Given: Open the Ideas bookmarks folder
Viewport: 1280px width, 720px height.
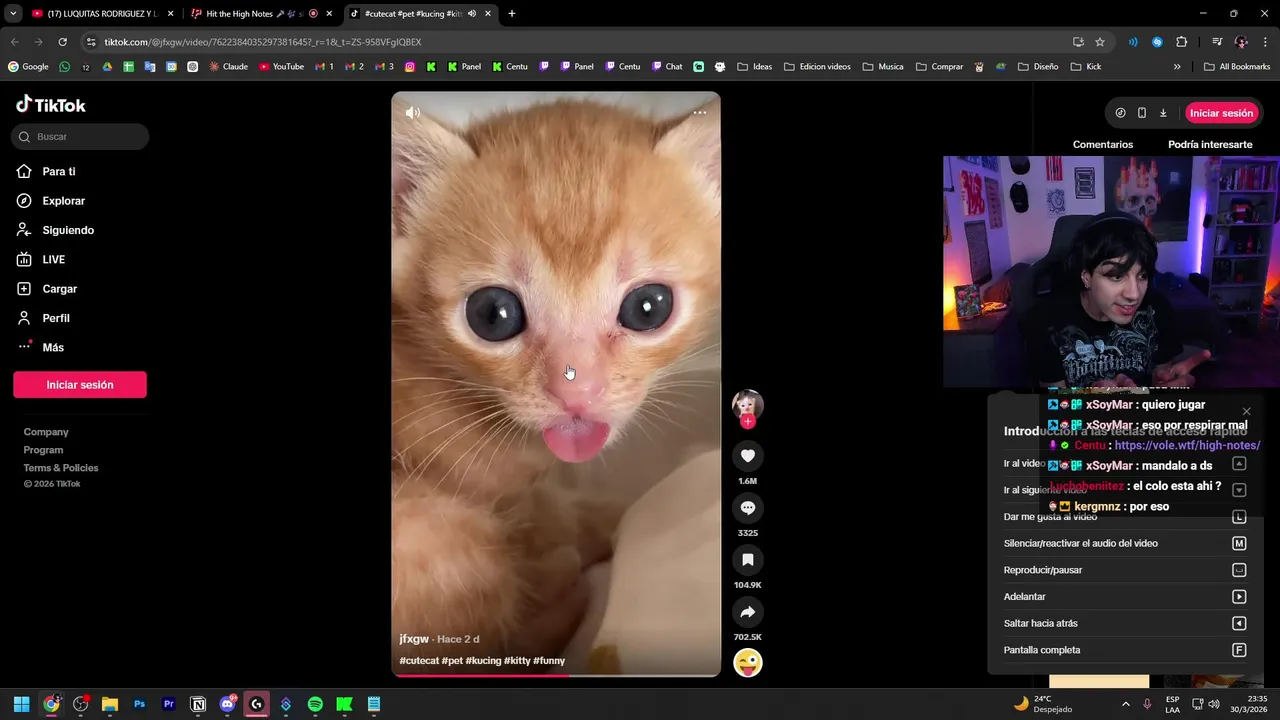Looking at the screenshot, I should pyautogui.click(x=754, y=67).
